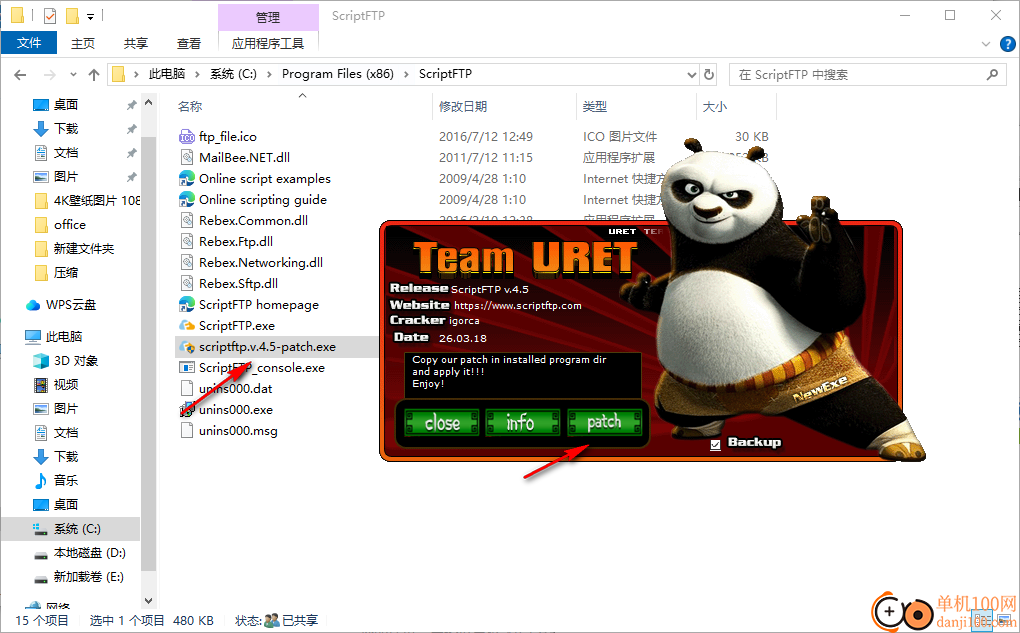Click the close button in Team URET patcher
The width and height of the screenshot is (1020, 633).
[x=442, y=423]
